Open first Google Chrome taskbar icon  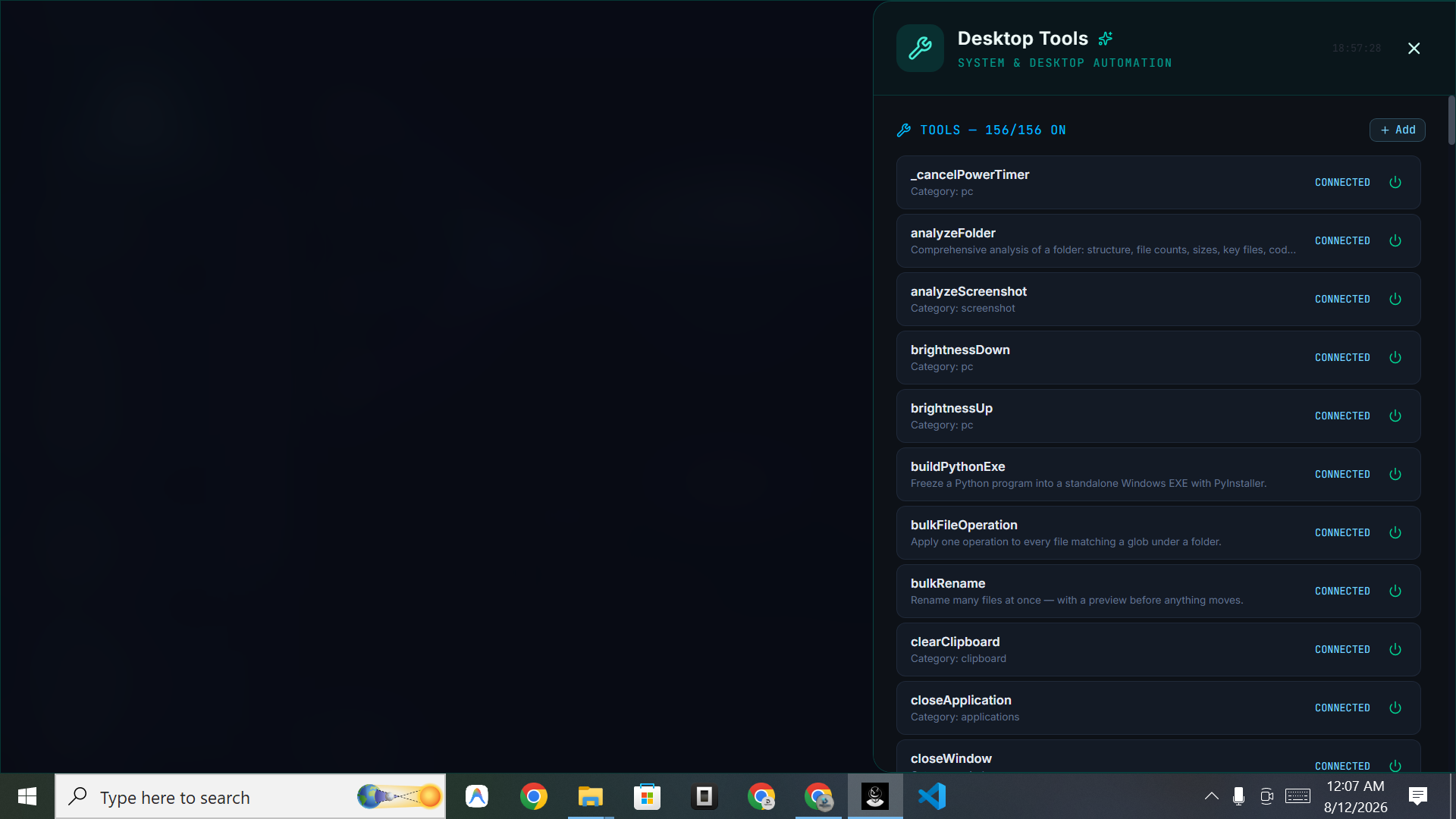pos(534,796)
